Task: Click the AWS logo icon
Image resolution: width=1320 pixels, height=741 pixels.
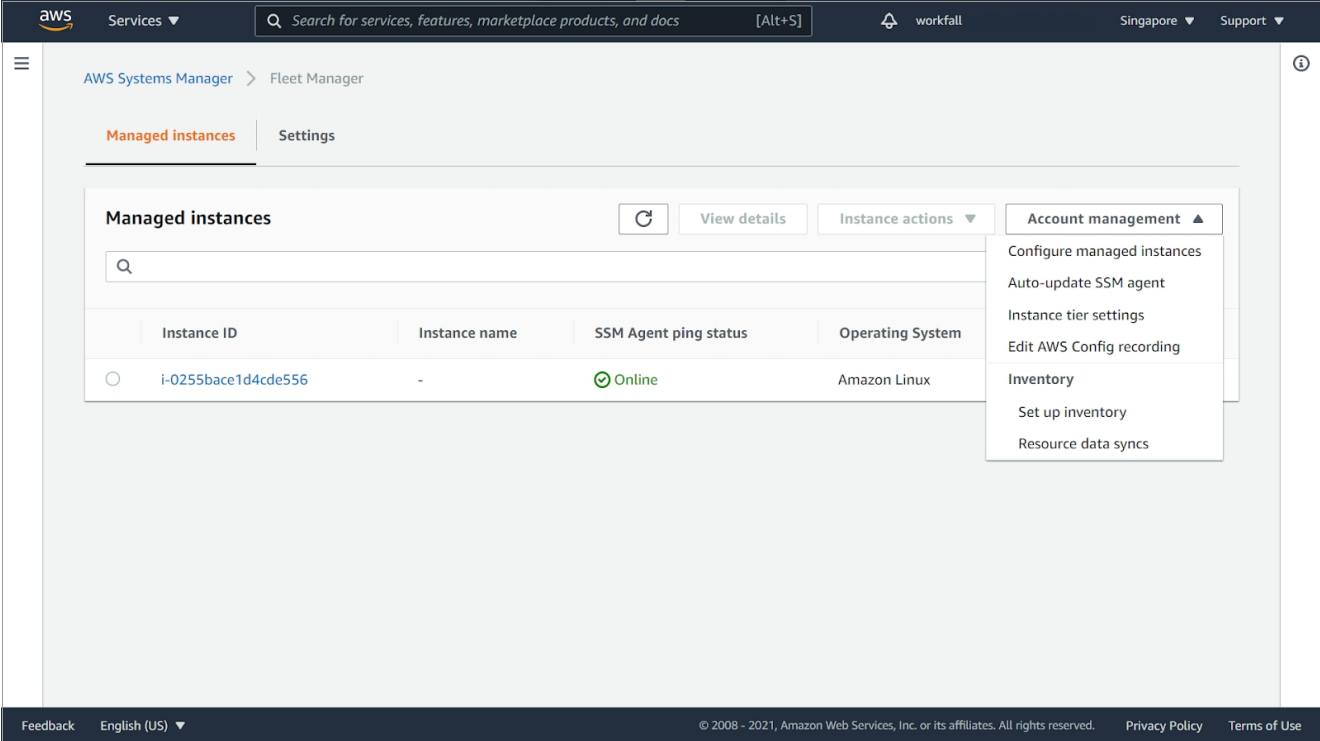Action: tap(55, 20)
